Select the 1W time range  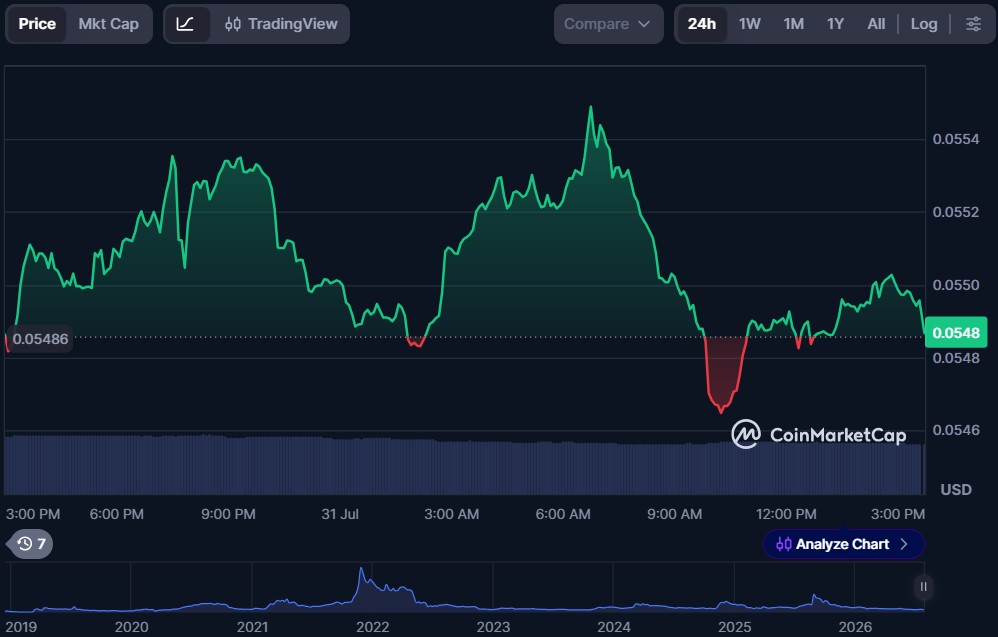pyautogui.click(x=750, y=24)
